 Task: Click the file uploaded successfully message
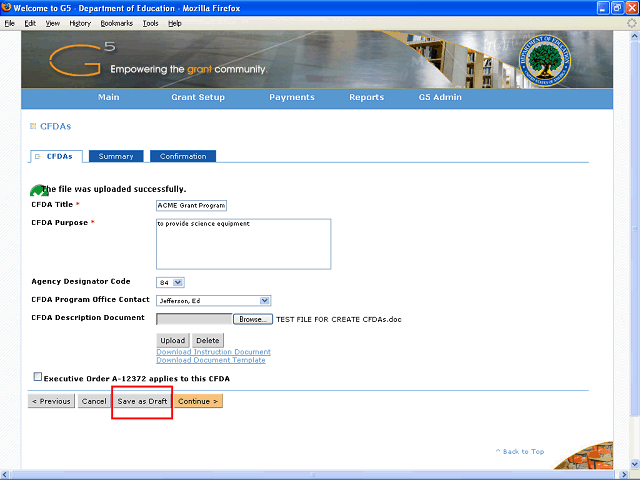[x=114, y=189]
